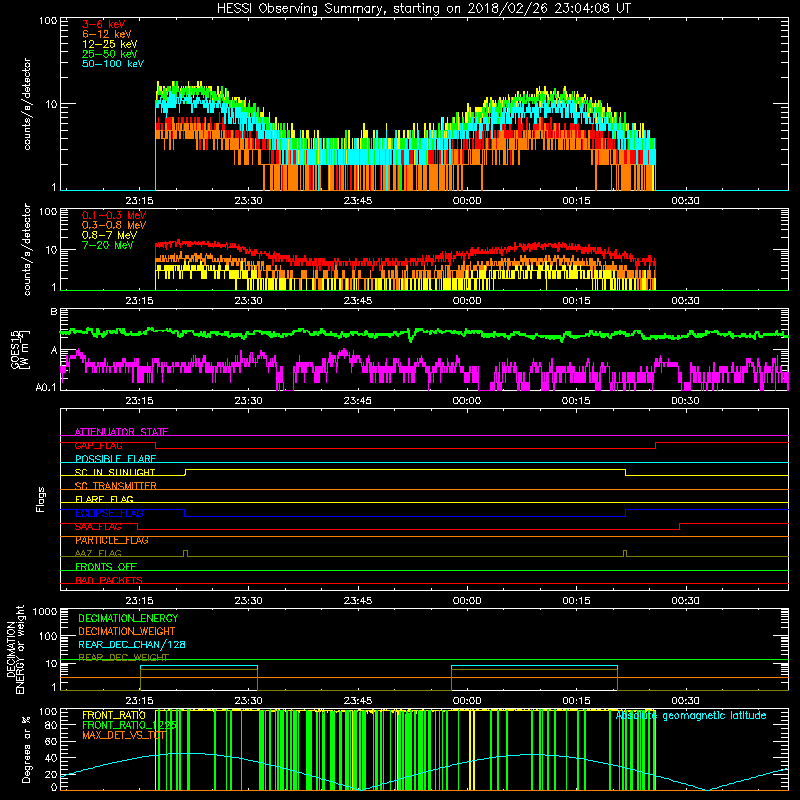Click the Degrees or % axis title

pyautogui.click(x=26, y=750)
